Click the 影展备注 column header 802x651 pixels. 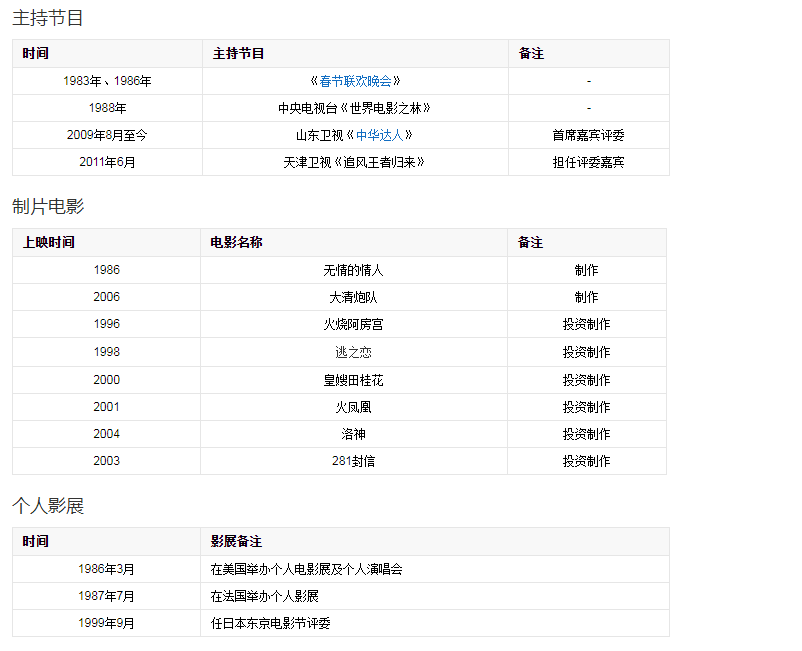(237, 541)
